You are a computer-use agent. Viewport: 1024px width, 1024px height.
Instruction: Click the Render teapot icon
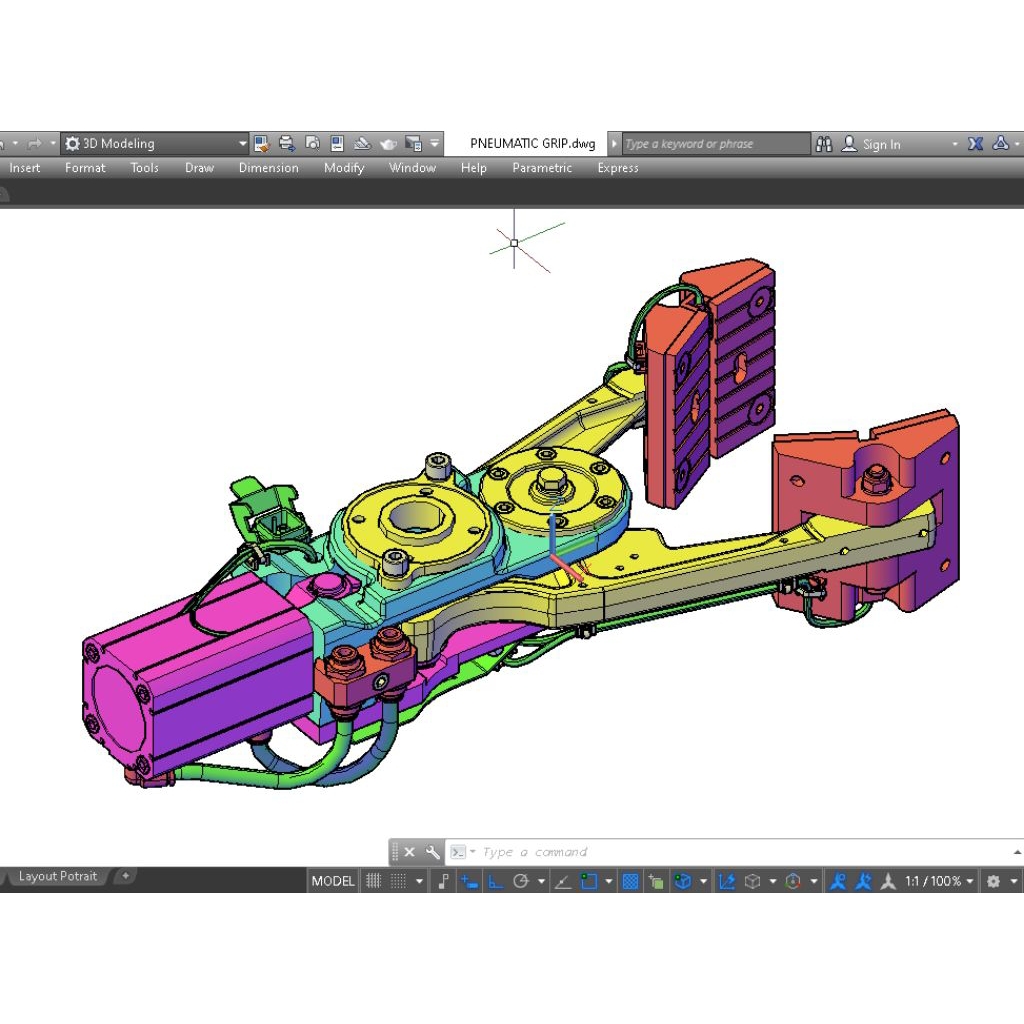(x=388, y=144)
